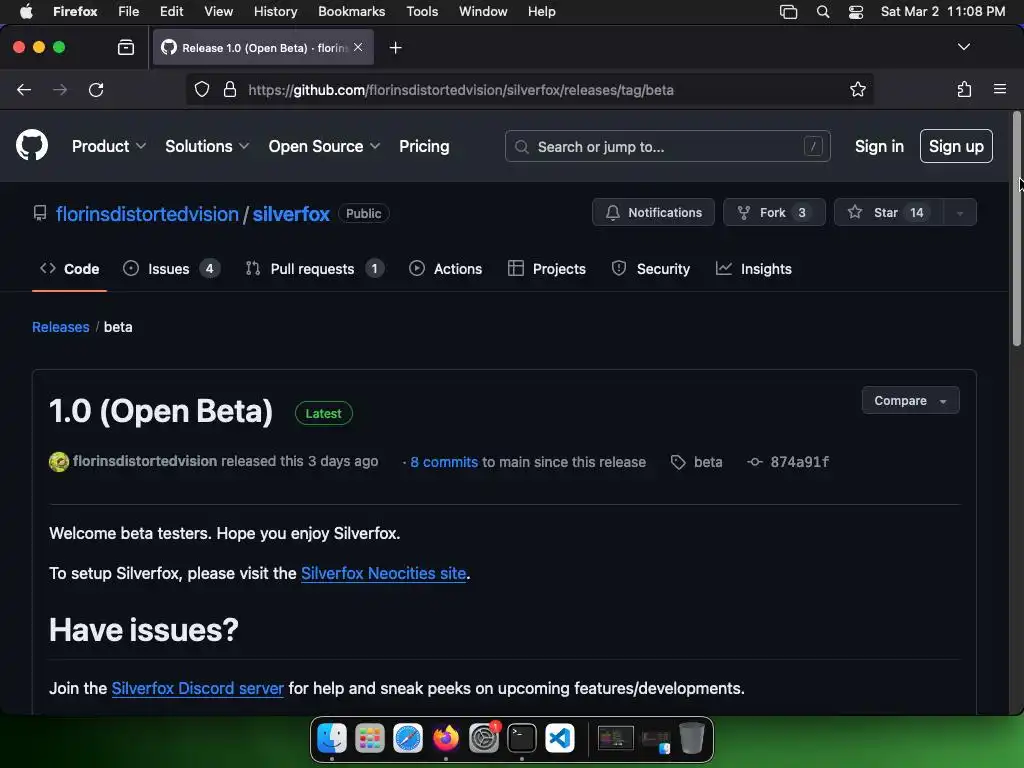Click the Pricing link

[x=424, y=146]
